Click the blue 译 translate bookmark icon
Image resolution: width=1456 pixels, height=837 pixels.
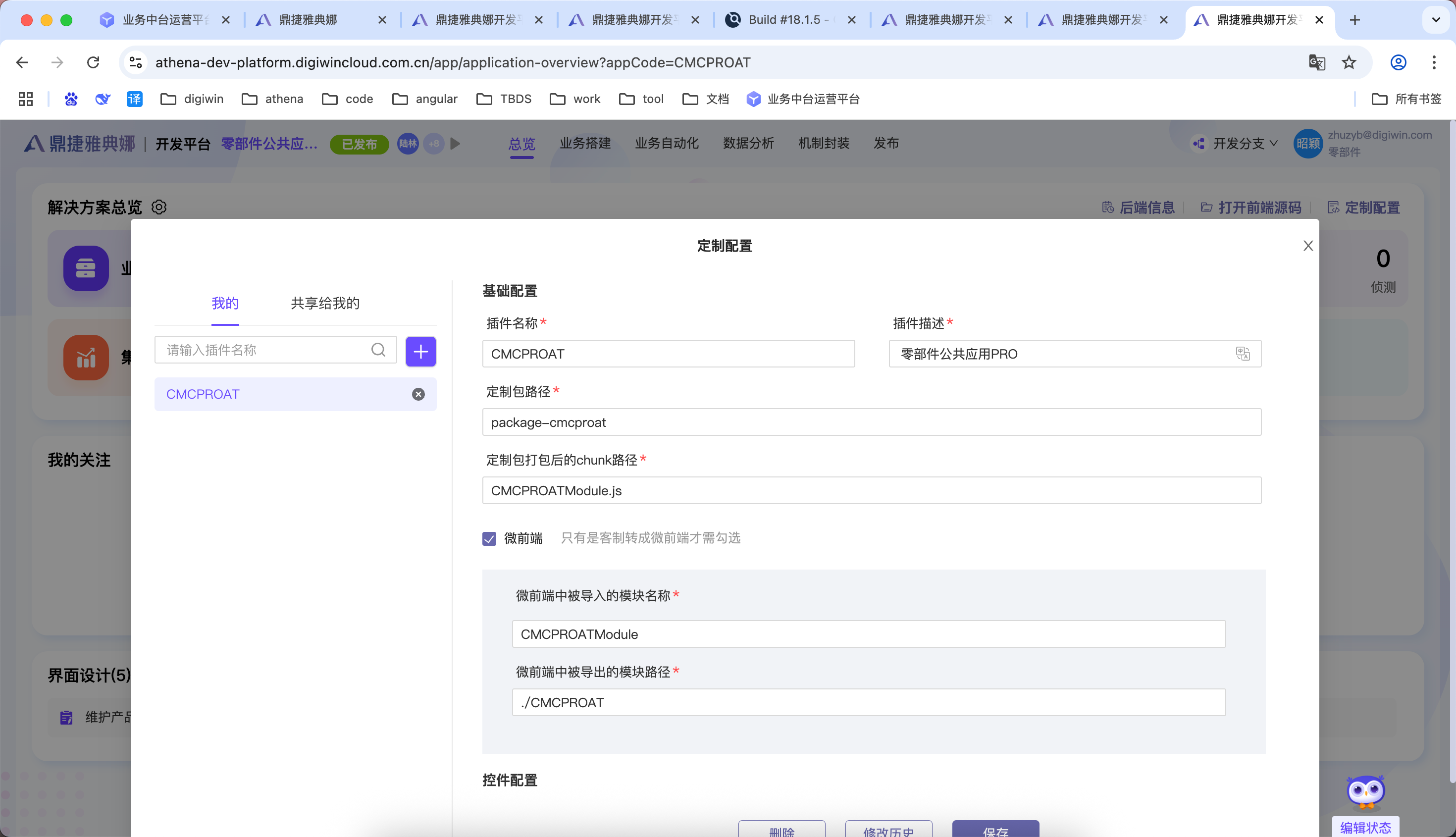135,99
